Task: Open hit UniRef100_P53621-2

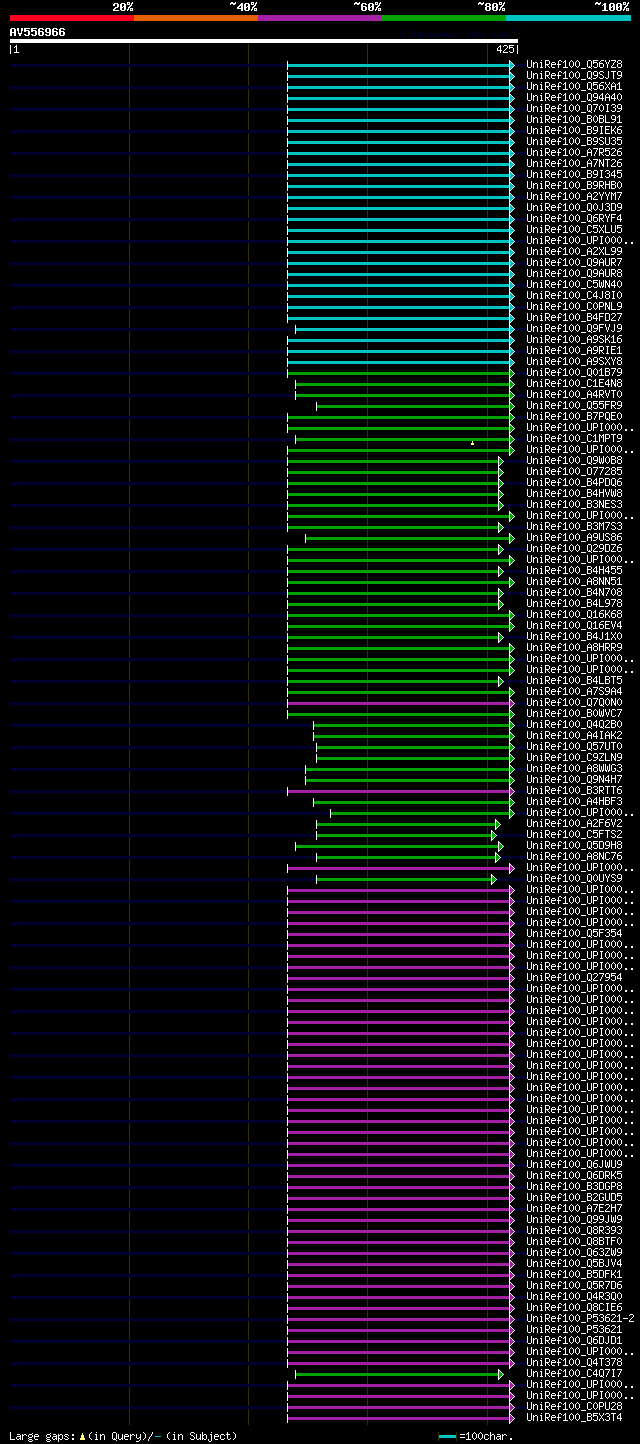Action: (580, 1318)
